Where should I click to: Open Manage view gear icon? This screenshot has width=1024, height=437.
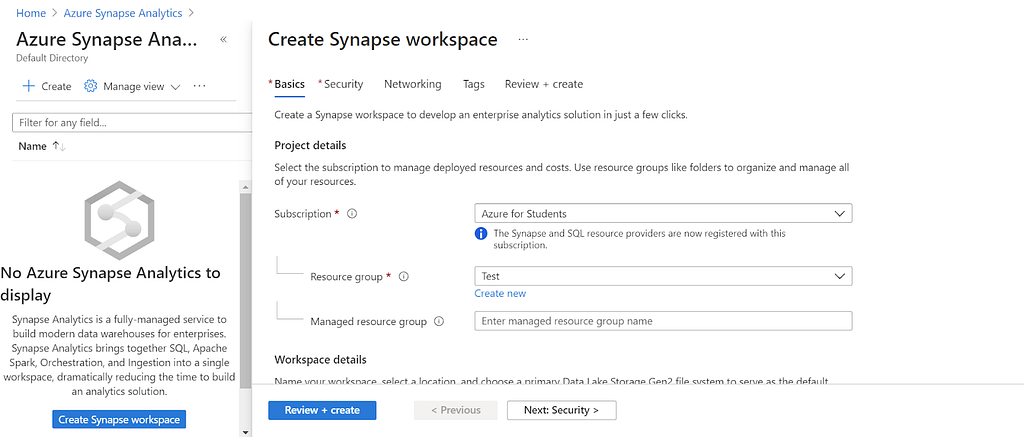91,86
